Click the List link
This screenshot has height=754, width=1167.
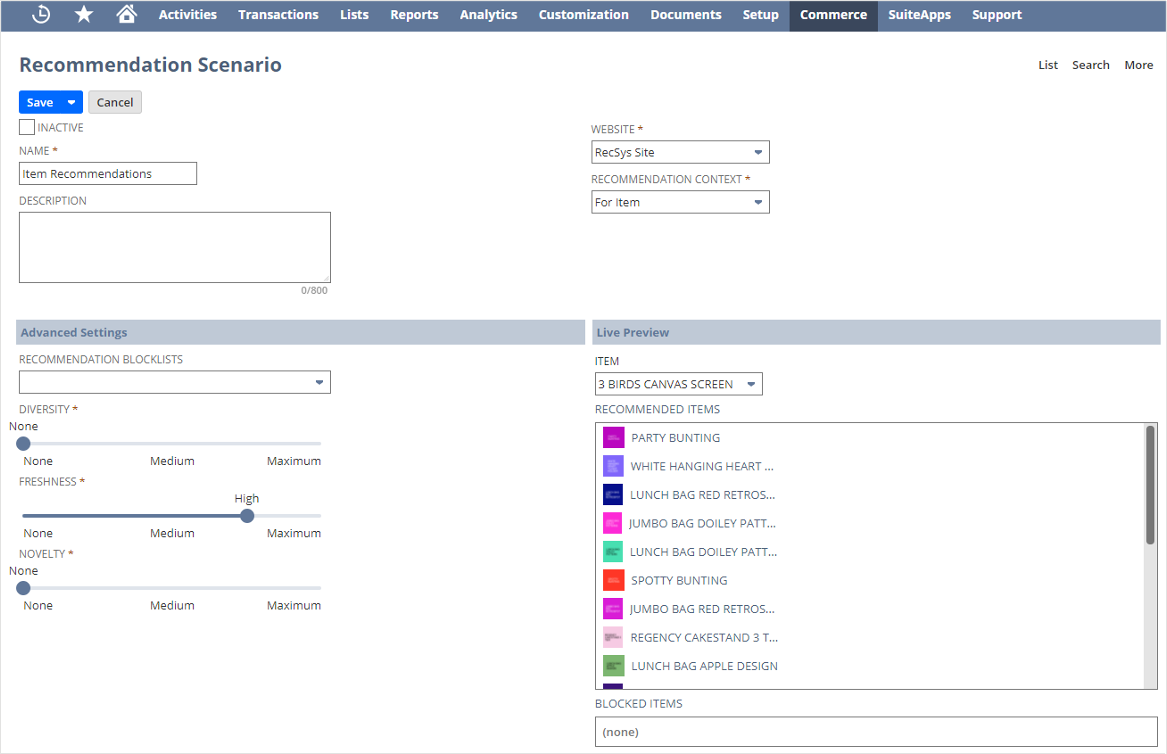[1048, 66]
